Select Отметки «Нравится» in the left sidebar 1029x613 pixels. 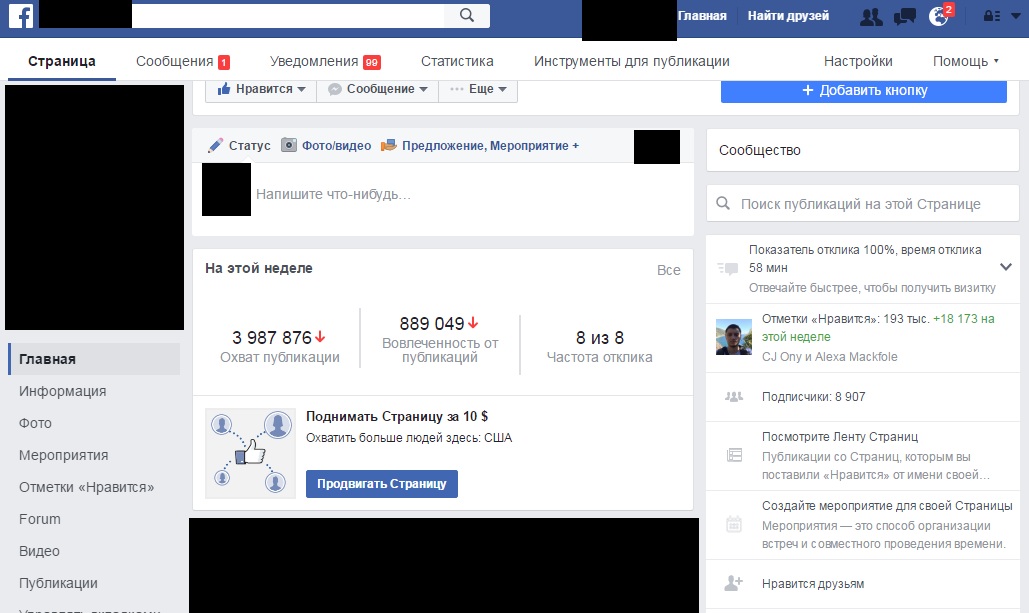point(87,487)
